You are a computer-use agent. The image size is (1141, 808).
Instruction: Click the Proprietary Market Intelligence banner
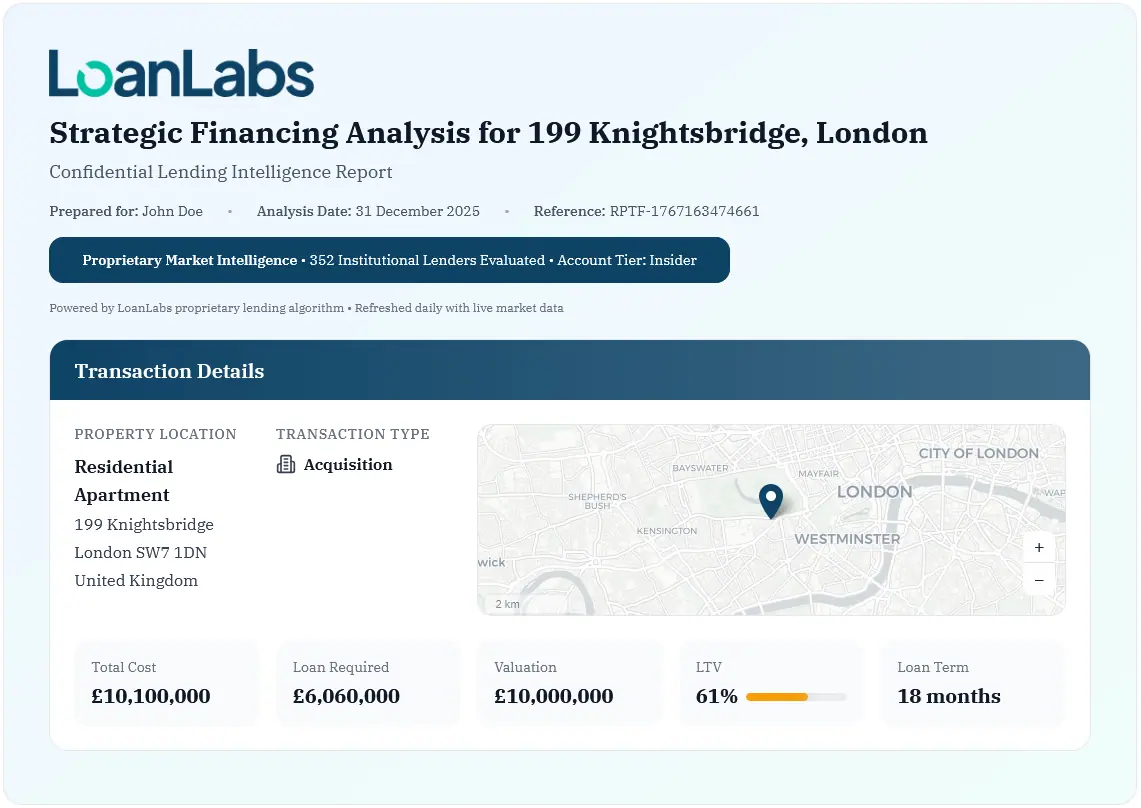tap(389, 260)
